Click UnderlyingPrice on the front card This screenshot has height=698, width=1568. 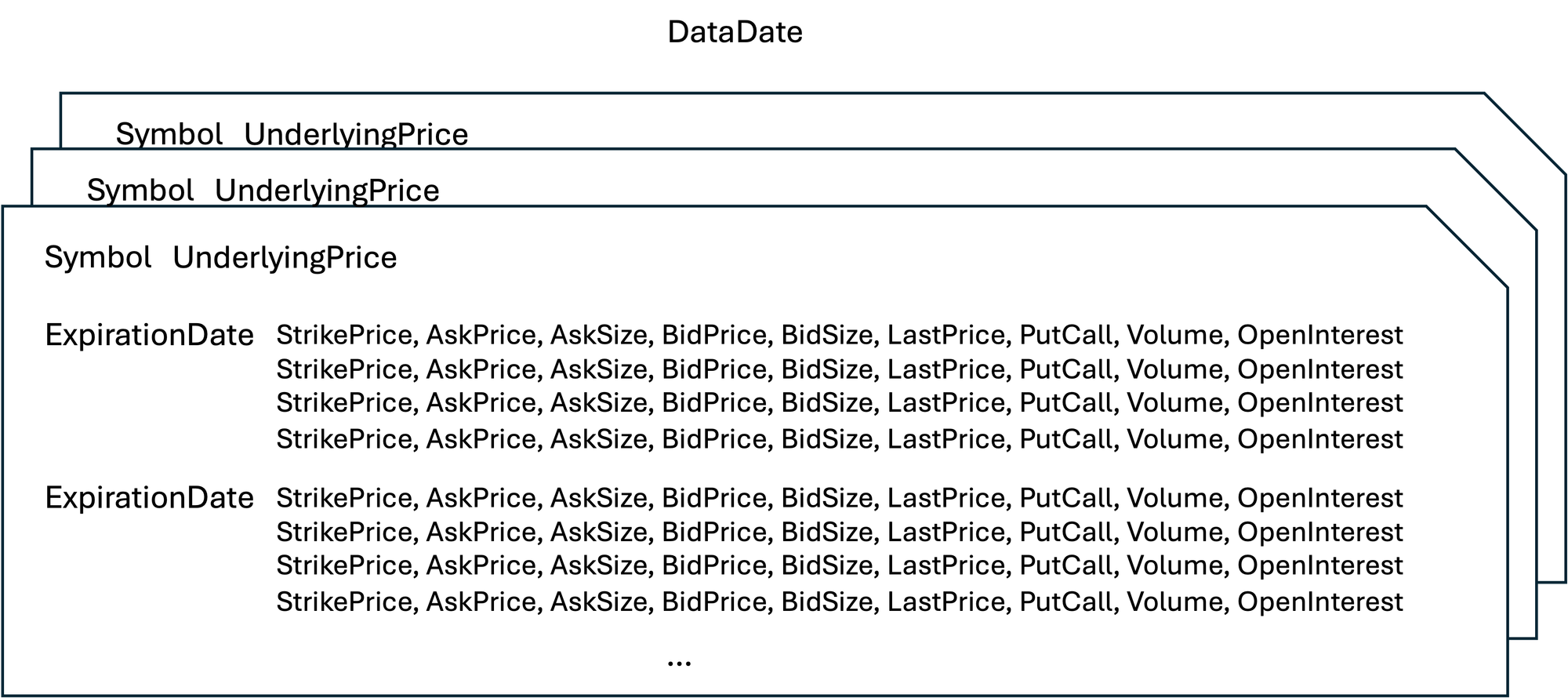285,258
